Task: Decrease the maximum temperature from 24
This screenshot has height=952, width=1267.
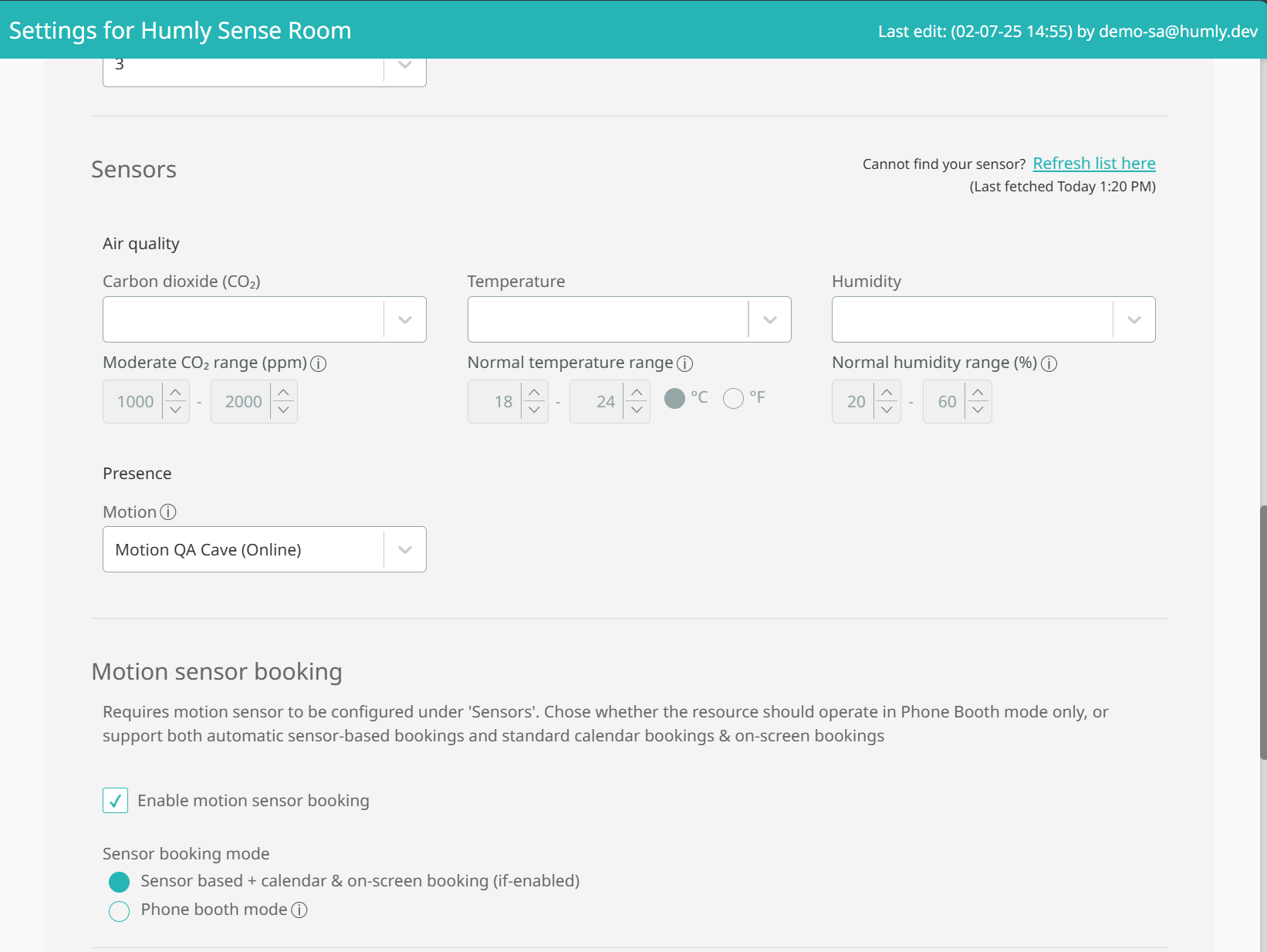Action: click(x=636, y=410)
